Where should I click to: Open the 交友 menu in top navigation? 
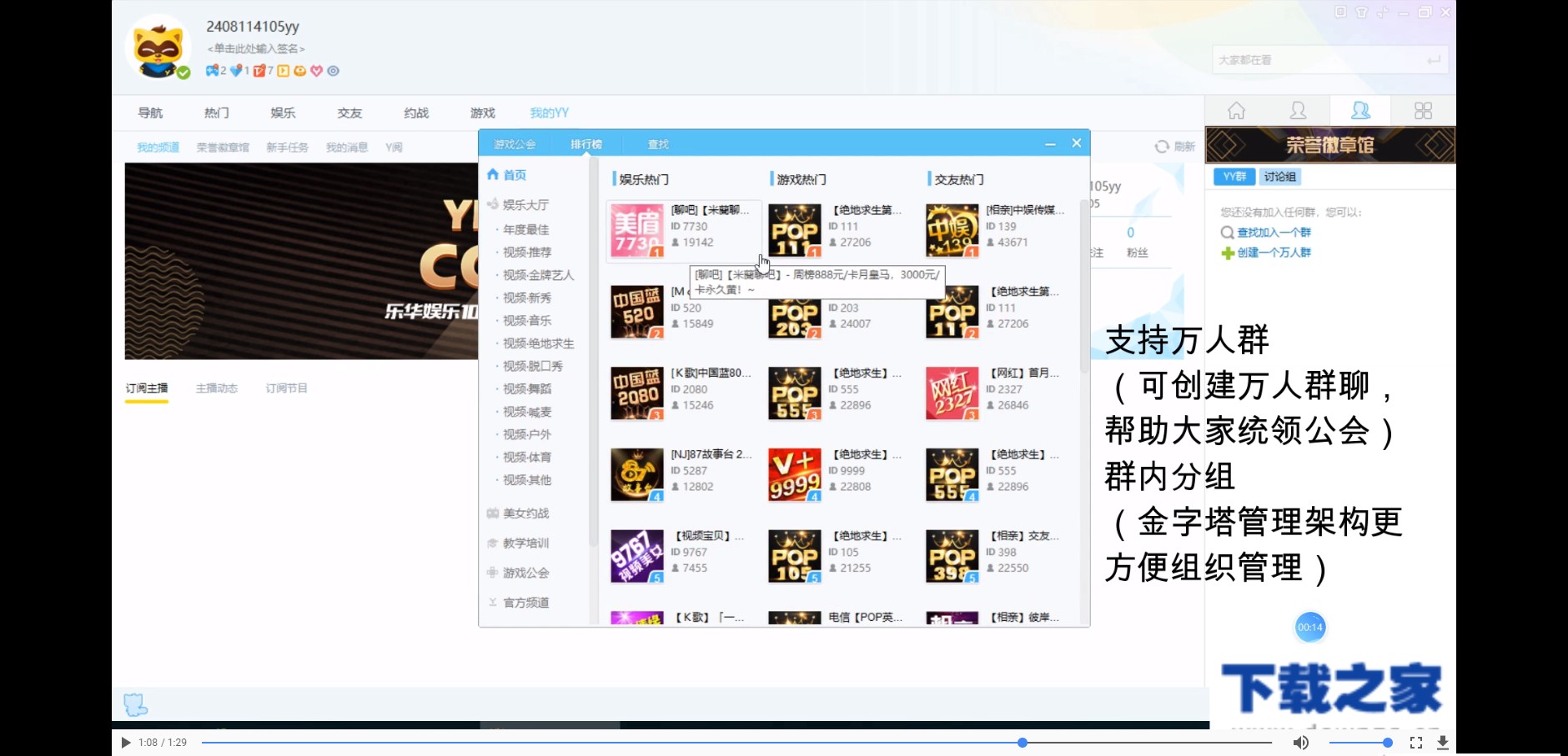(349, 113)
